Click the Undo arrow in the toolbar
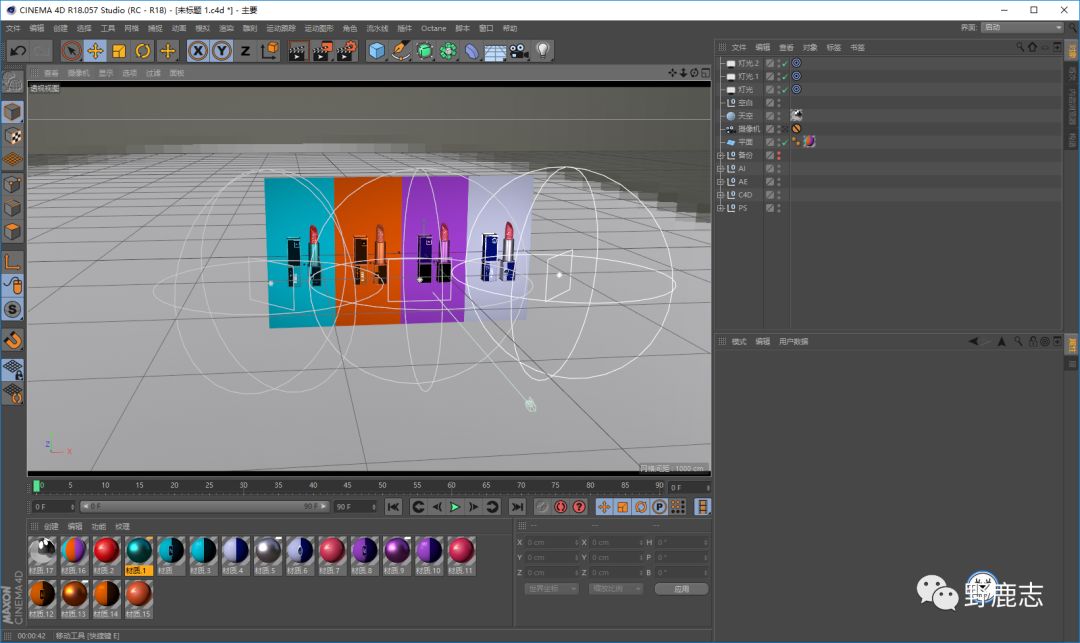Viewport: 1080px width, 643px height. 17,51
